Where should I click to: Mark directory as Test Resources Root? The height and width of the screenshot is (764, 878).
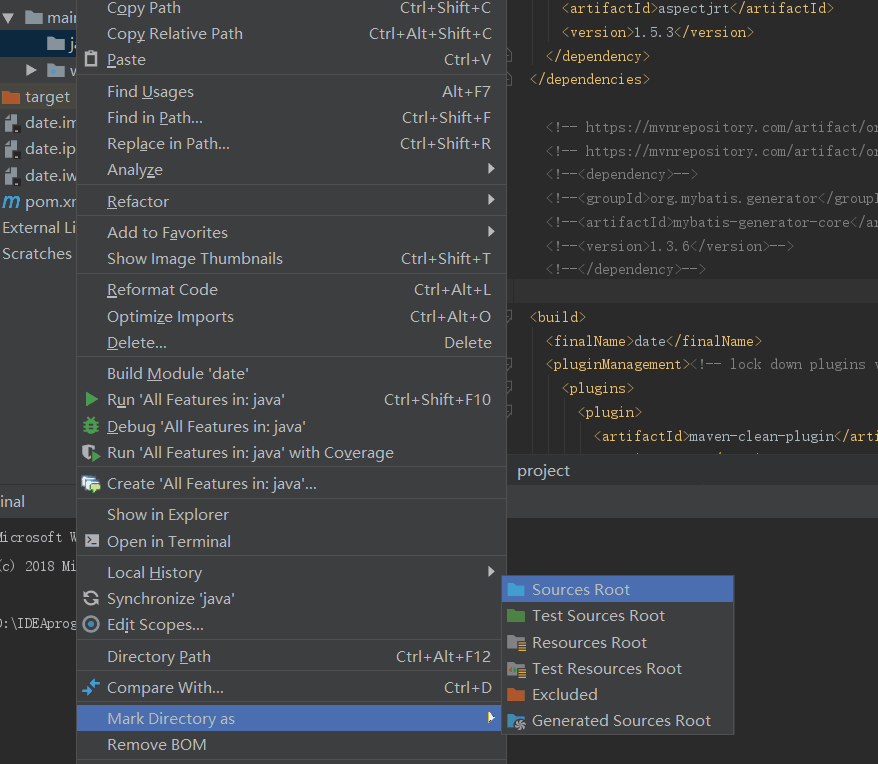coord(618,669)
